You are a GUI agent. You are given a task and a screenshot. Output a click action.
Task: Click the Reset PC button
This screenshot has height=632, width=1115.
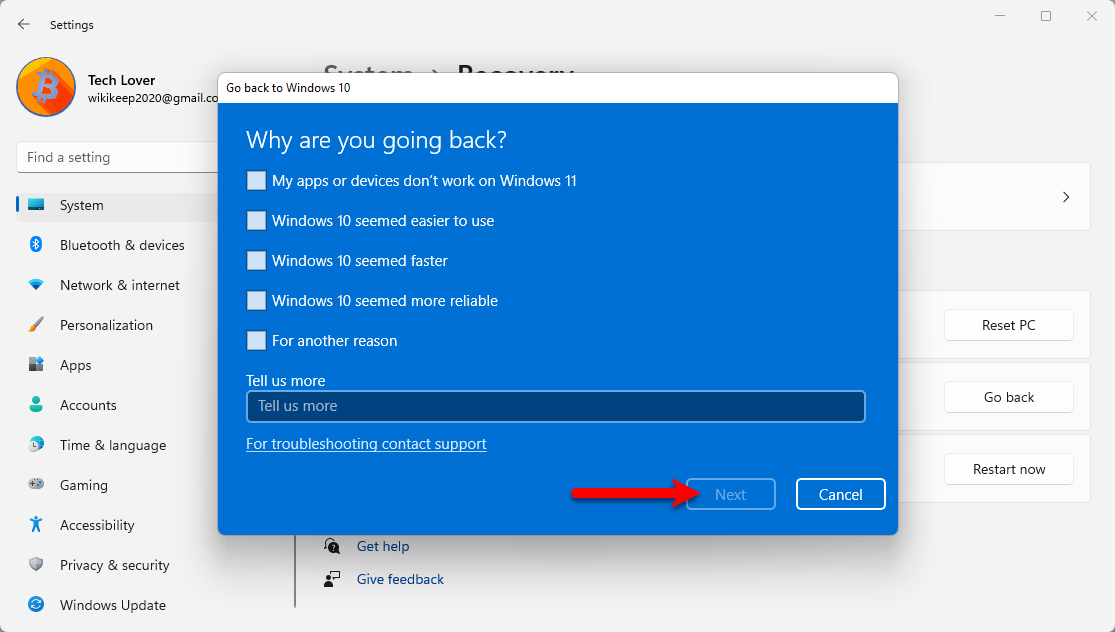1008,325
